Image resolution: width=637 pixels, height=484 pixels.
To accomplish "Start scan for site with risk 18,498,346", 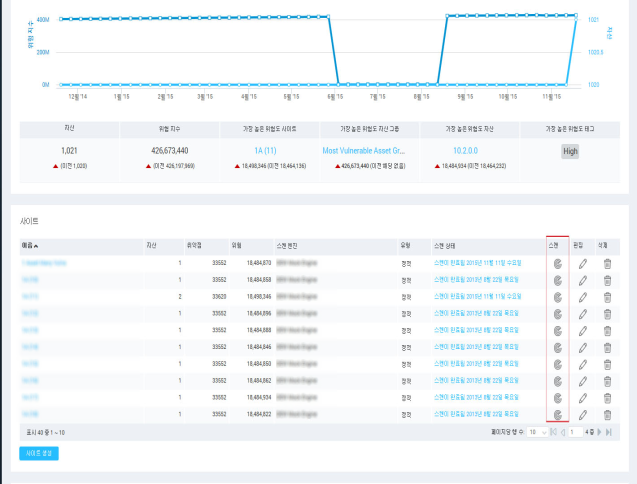I will [x=558, y=297].
